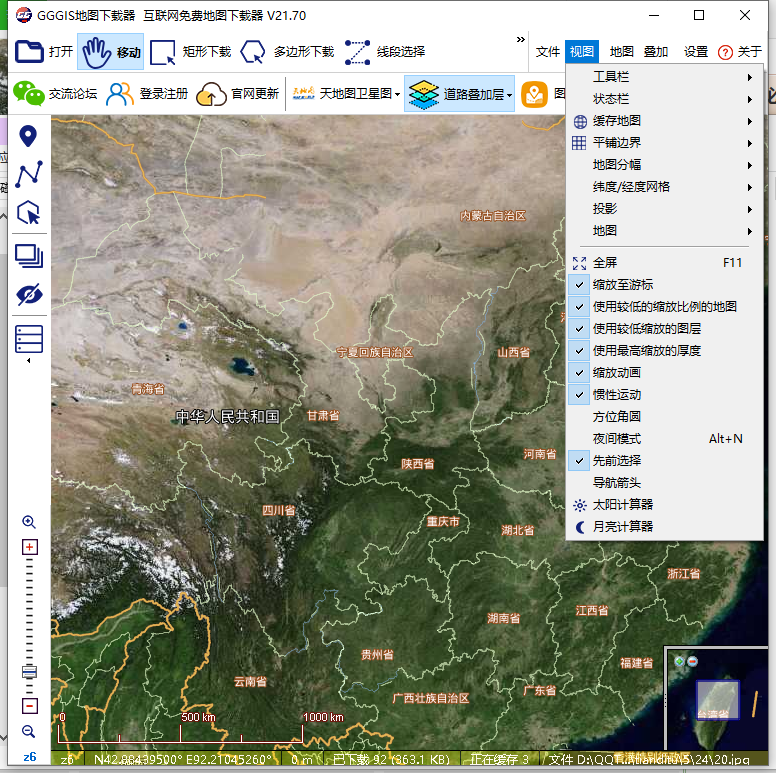776x773 pixels.
Task: Open the 文件 menu
Action: (547, 52)
